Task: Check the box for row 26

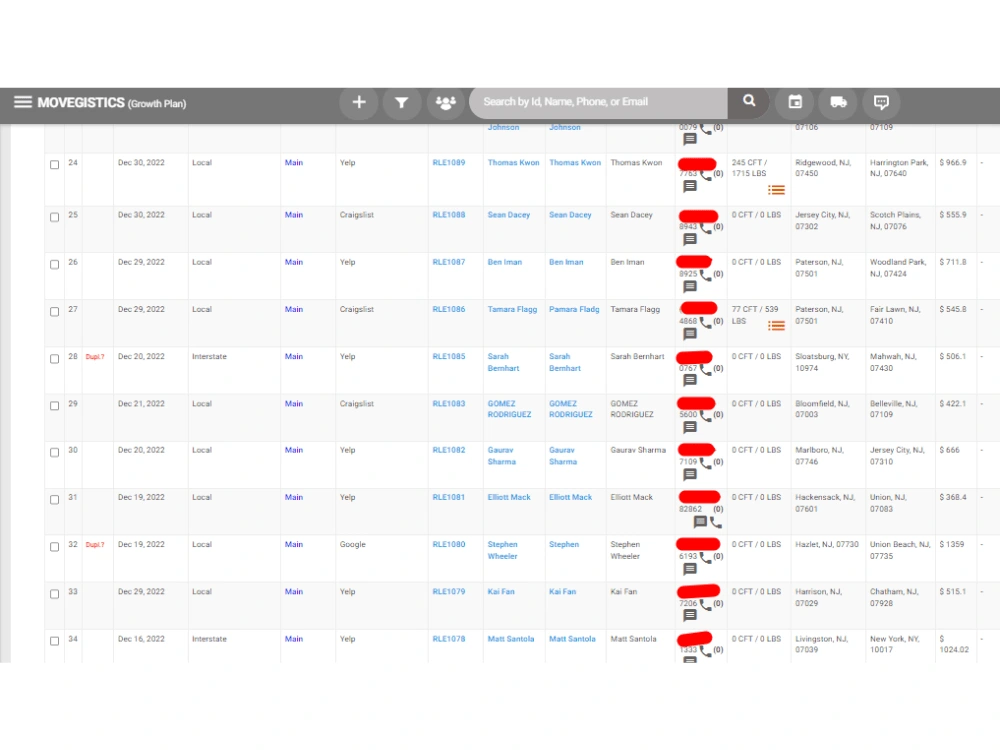Action: 55,264
